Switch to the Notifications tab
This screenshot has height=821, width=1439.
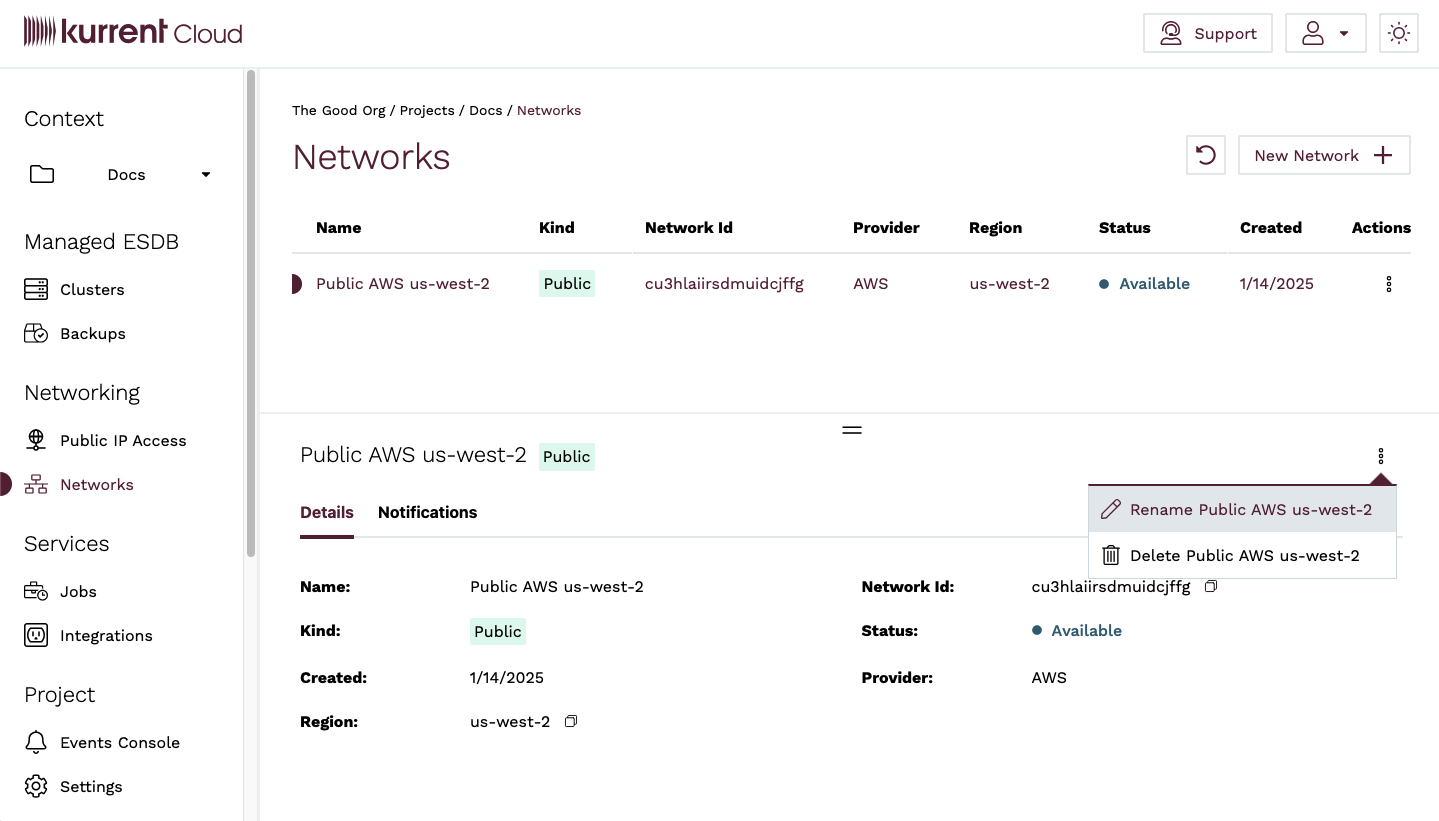[x=427, y=512]
